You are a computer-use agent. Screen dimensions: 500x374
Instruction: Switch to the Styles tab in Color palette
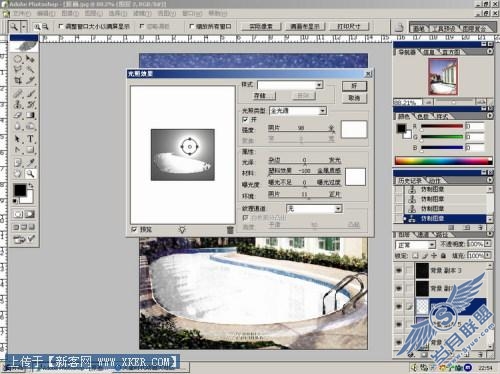pos(443,116)
